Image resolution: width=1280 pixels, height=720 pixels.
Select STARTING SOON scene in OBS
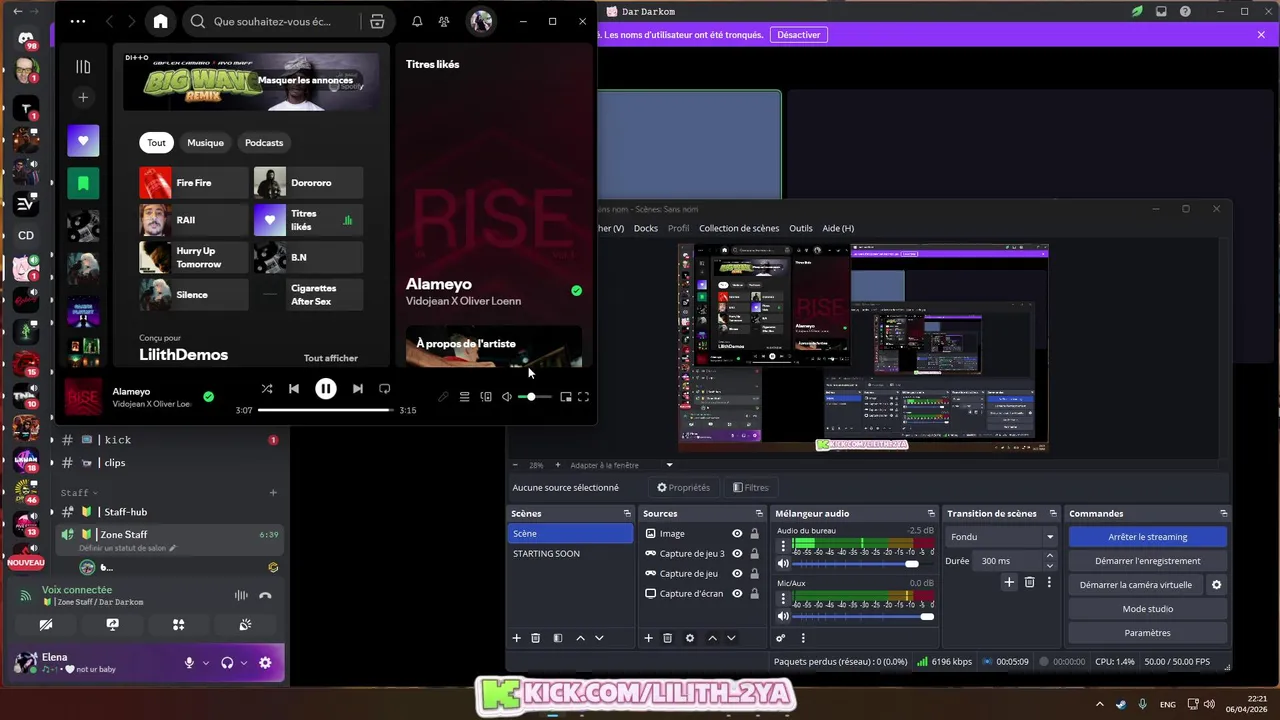[570, 554]
